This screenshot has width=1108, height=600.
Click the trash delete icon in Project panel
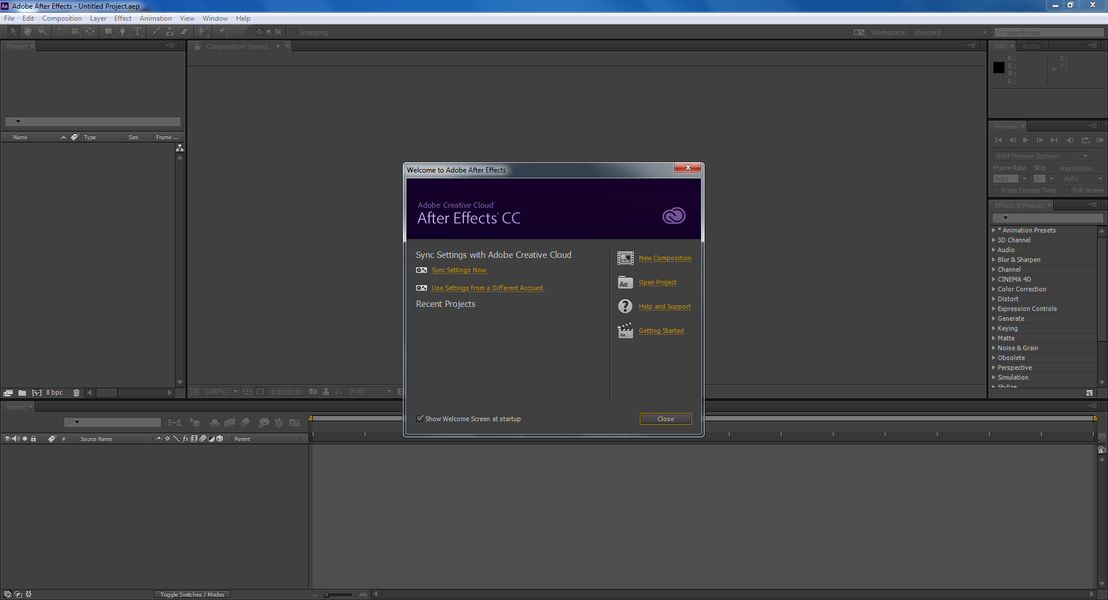(76, 393)
